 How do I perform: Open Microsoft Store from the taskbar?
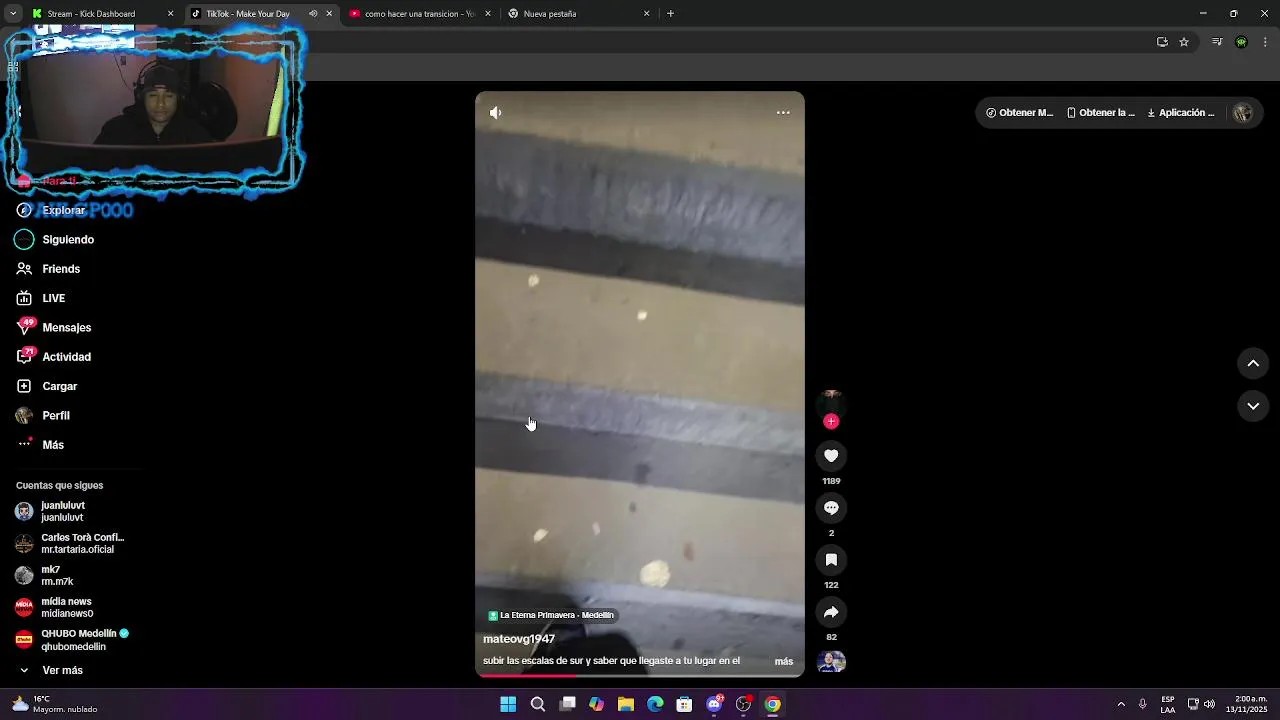[685, 705]
